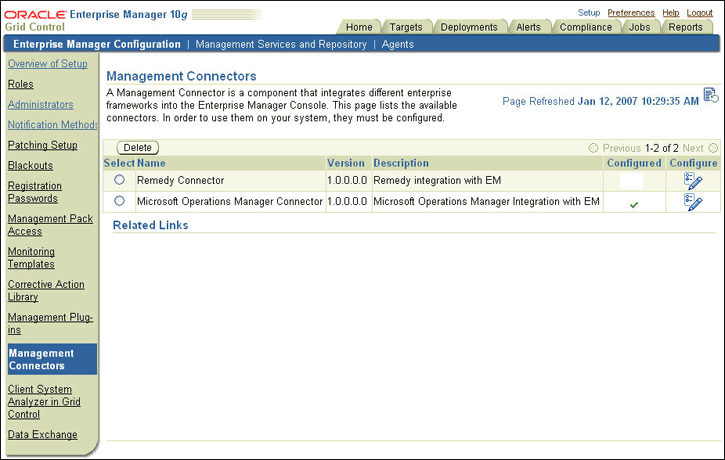Open Configure icon for Remedy Connector
This screenshot has width=725, height=460.
(x=693, y=181)
